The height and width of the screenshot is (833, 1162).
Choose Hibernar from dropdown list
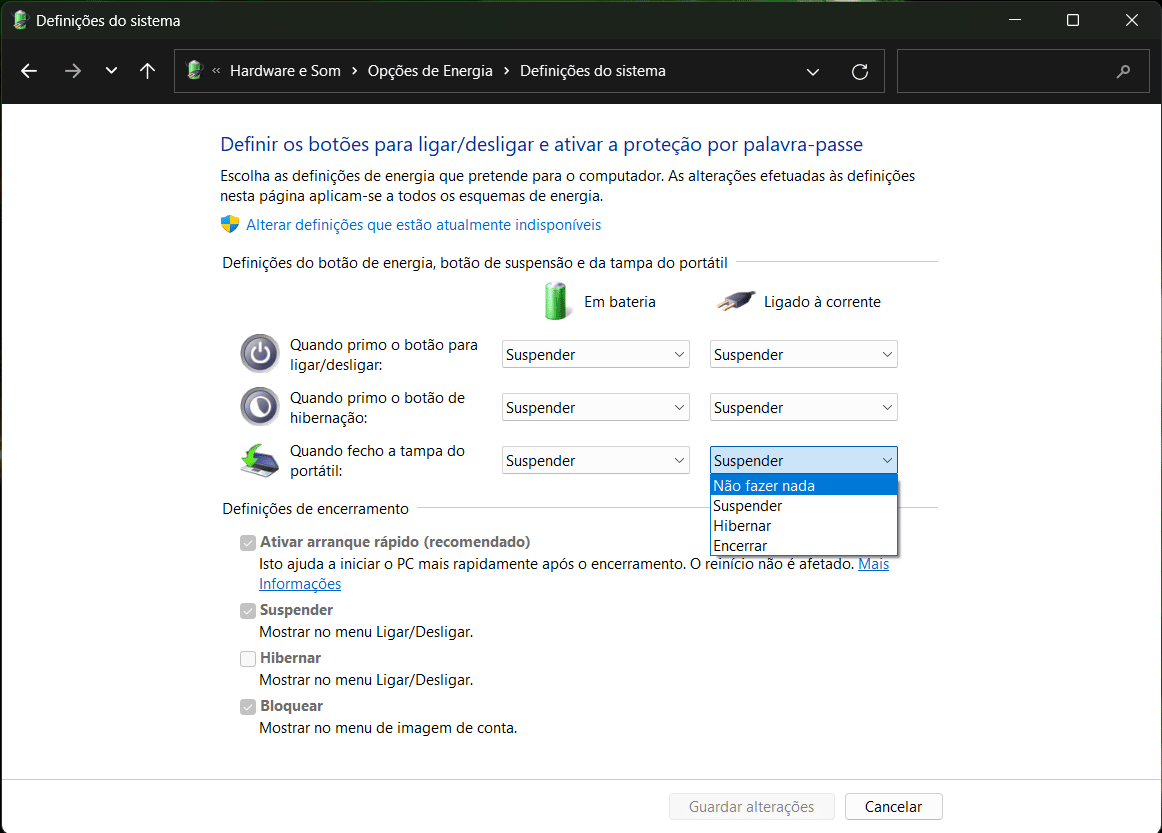tap(803, 525)
